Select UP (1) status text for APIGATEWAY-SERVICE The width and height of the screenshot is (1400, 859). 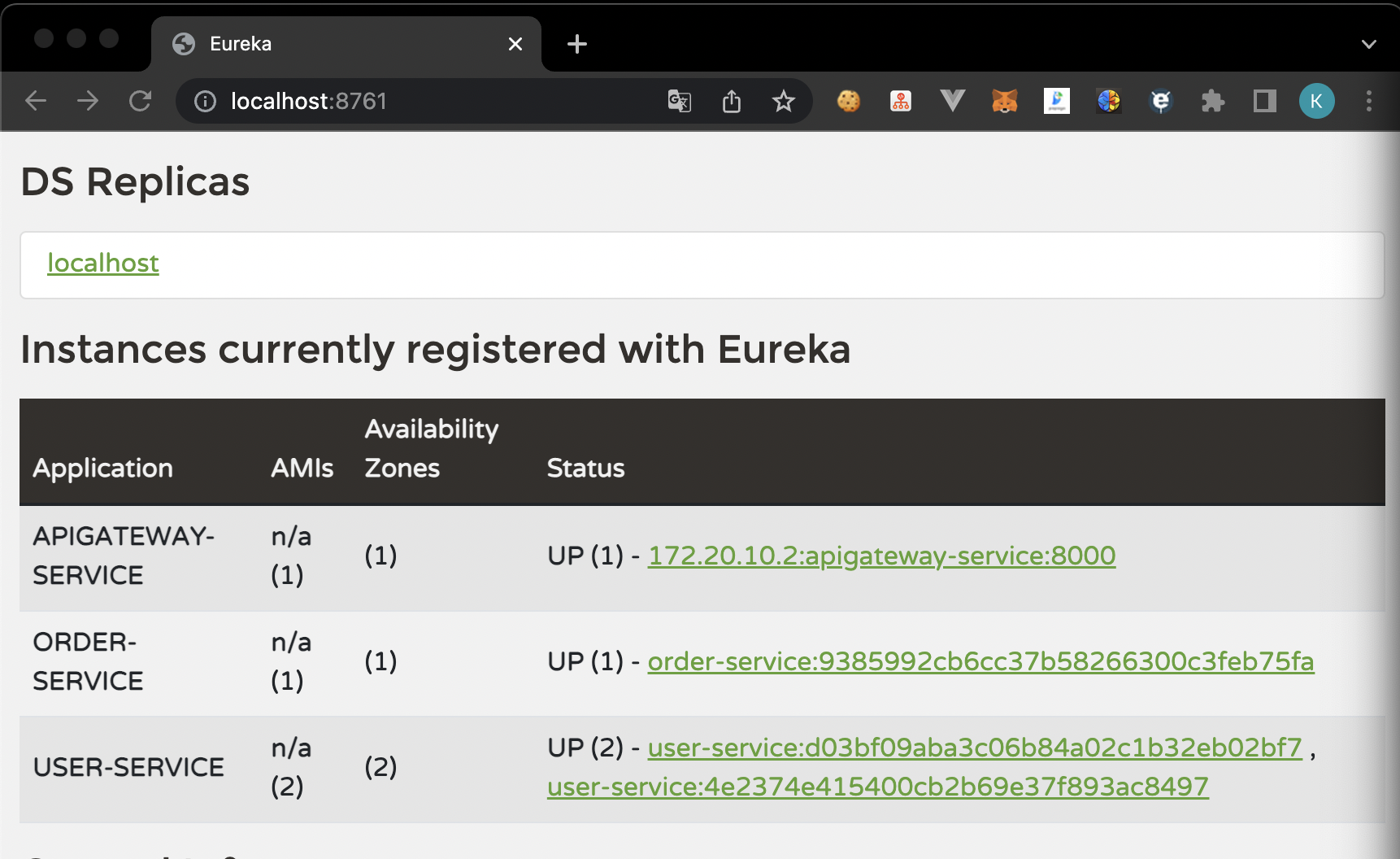pyautogui.click(x=585, y=556)
